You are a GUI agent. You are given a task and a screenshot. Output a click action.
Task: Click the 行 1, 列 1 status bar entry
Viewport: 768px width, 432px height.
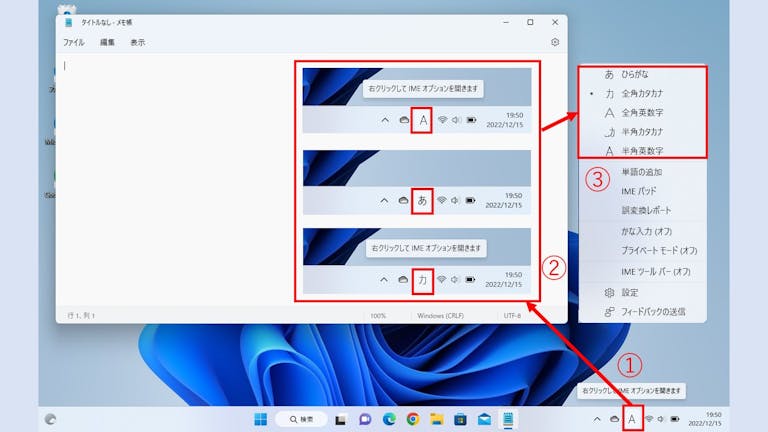81,315
